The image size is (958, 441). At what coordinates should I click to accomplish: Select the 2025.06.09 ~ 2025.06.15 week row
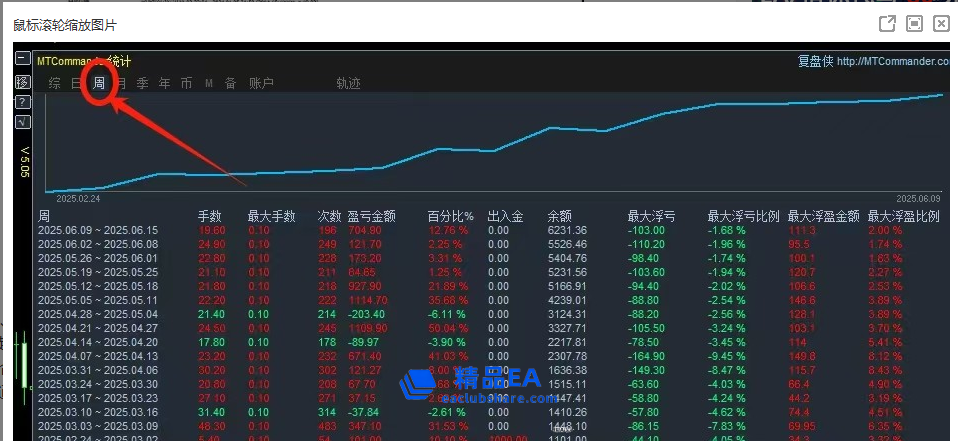[x=98, y=230]
